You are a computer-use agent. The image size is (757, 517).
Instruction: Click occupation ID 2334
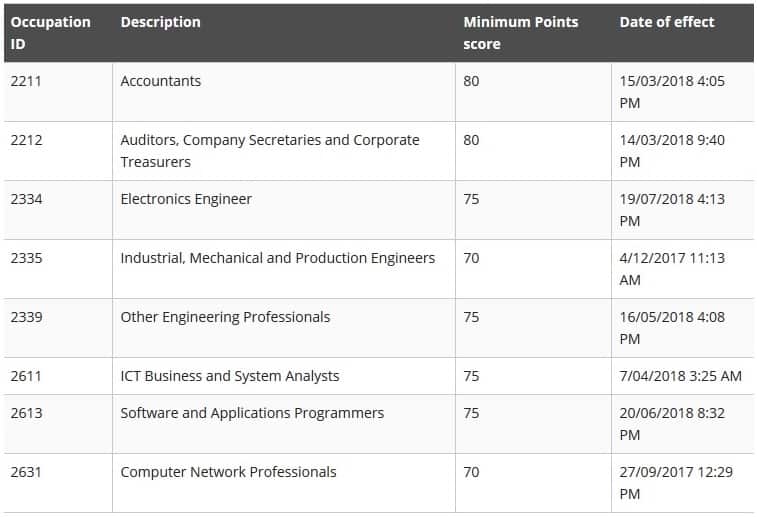click(x=26, y=199)
